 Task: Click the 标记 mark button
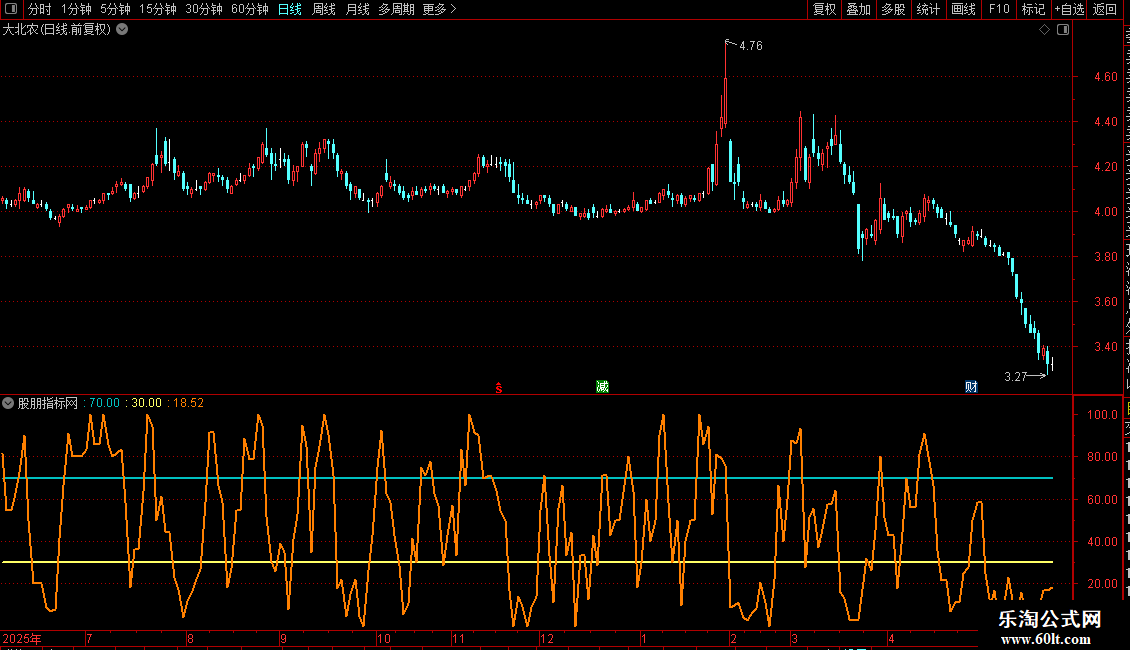point(1033,9)
